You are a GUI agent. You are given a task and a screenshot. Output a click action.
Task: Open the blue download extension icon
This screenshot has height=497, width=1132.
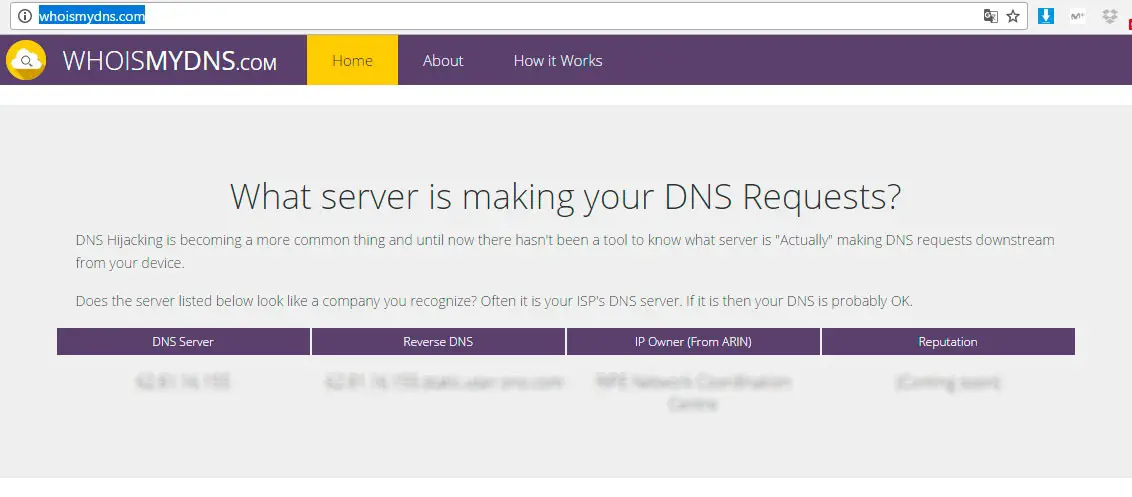[1045, 16]
